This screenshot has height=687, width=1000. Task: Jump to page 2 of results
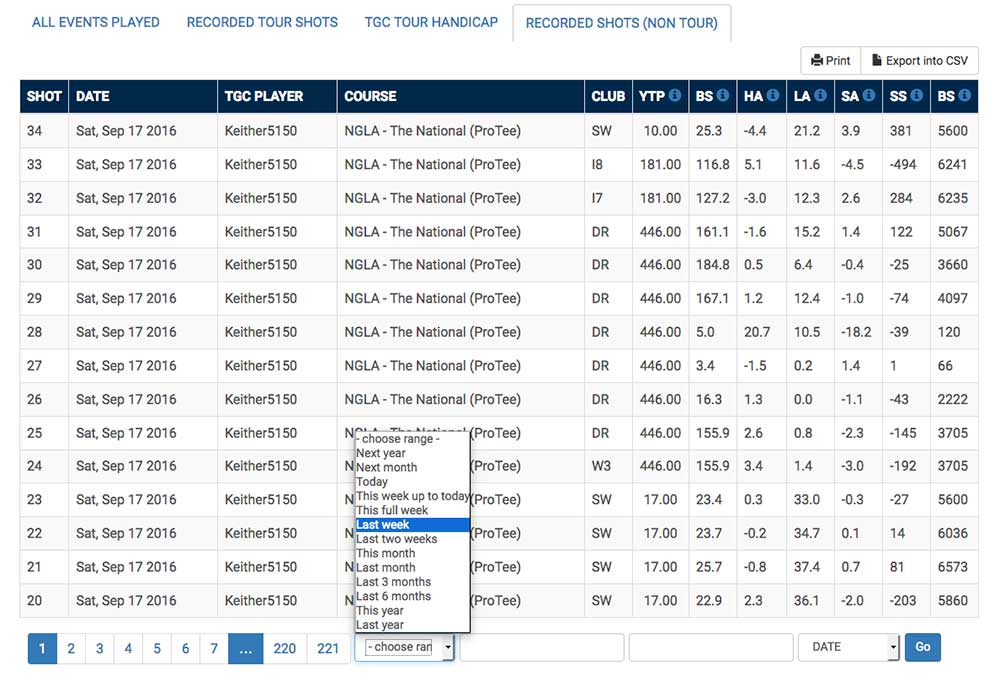point(71,649)
